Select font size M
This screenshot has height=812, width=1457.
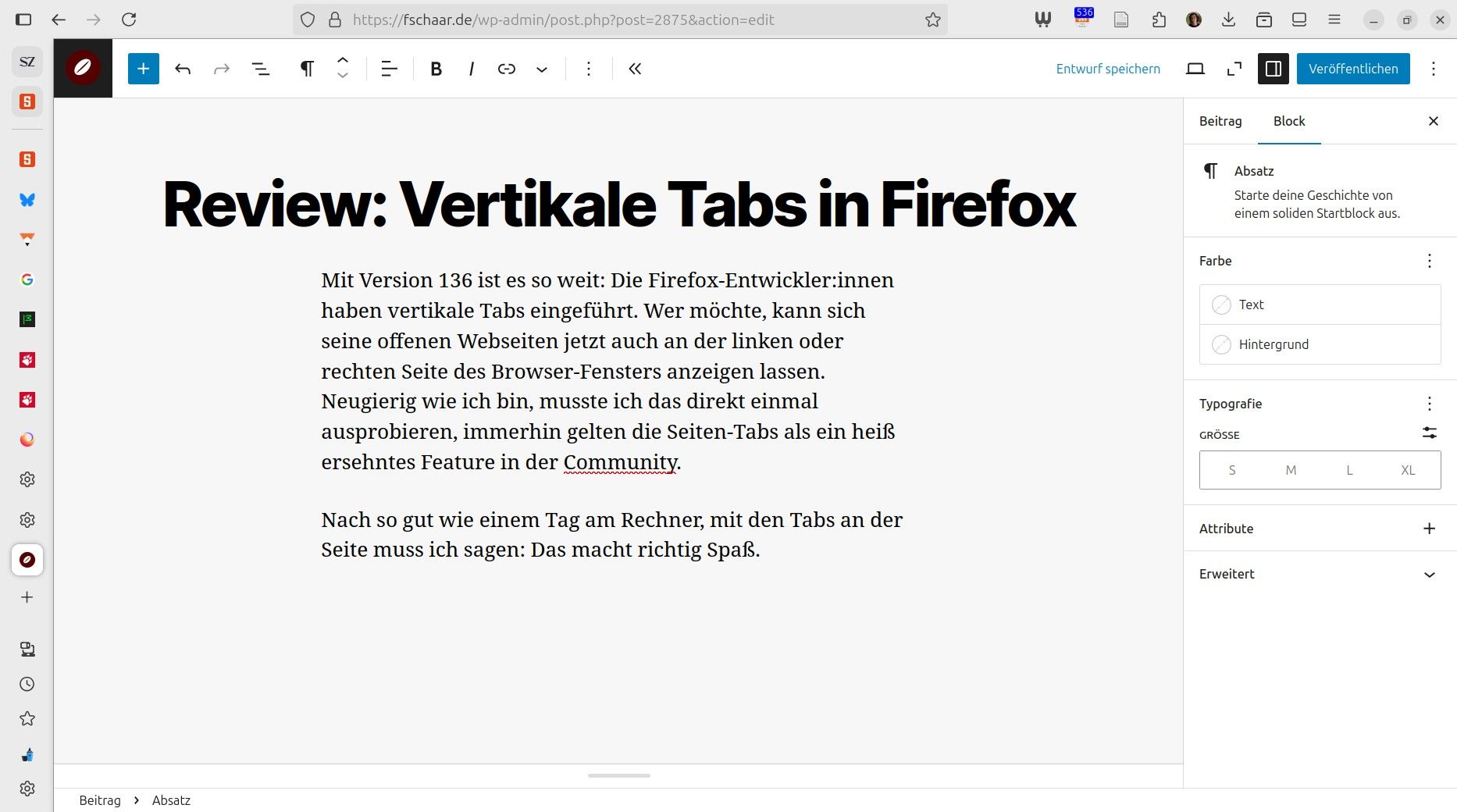pyautogui.click(x=1291, y=470)
